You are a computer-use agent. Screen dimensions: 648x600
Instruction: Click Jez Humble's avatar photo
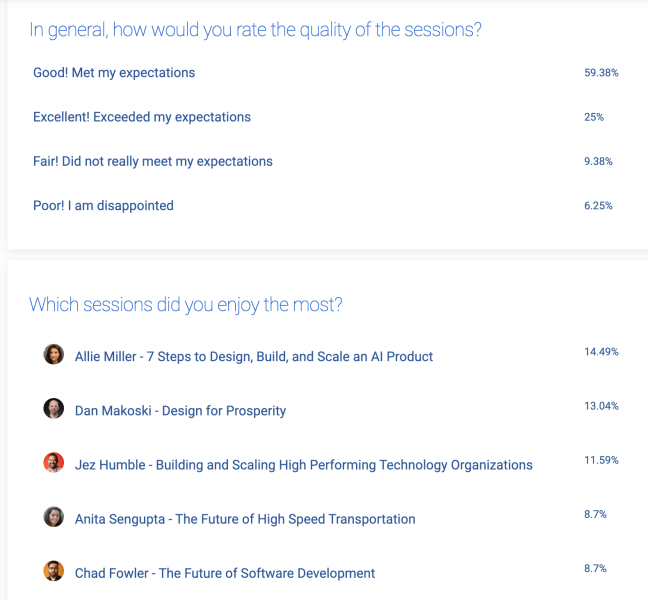coord(54,462)
